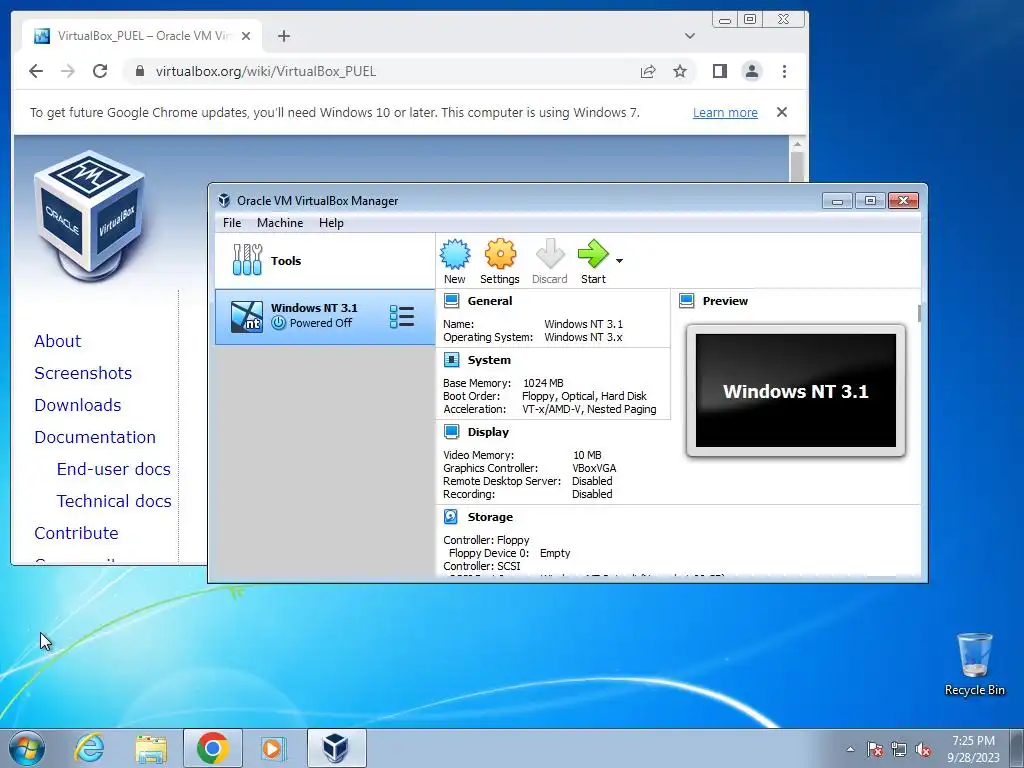Click the Display section icon
Image resolution: width=1024 pixels, height=768 pixels.
[451, 432]
